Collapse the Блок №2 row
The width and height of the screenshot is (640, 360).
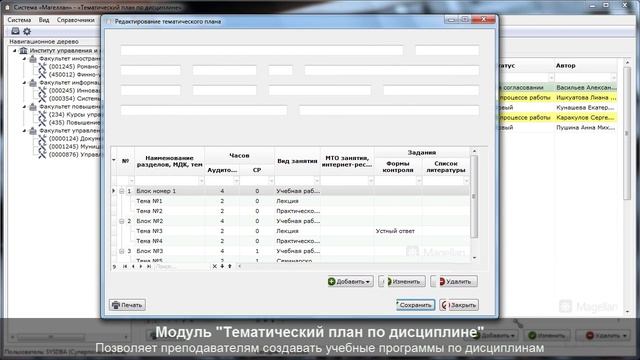click(x=122, y=221)
